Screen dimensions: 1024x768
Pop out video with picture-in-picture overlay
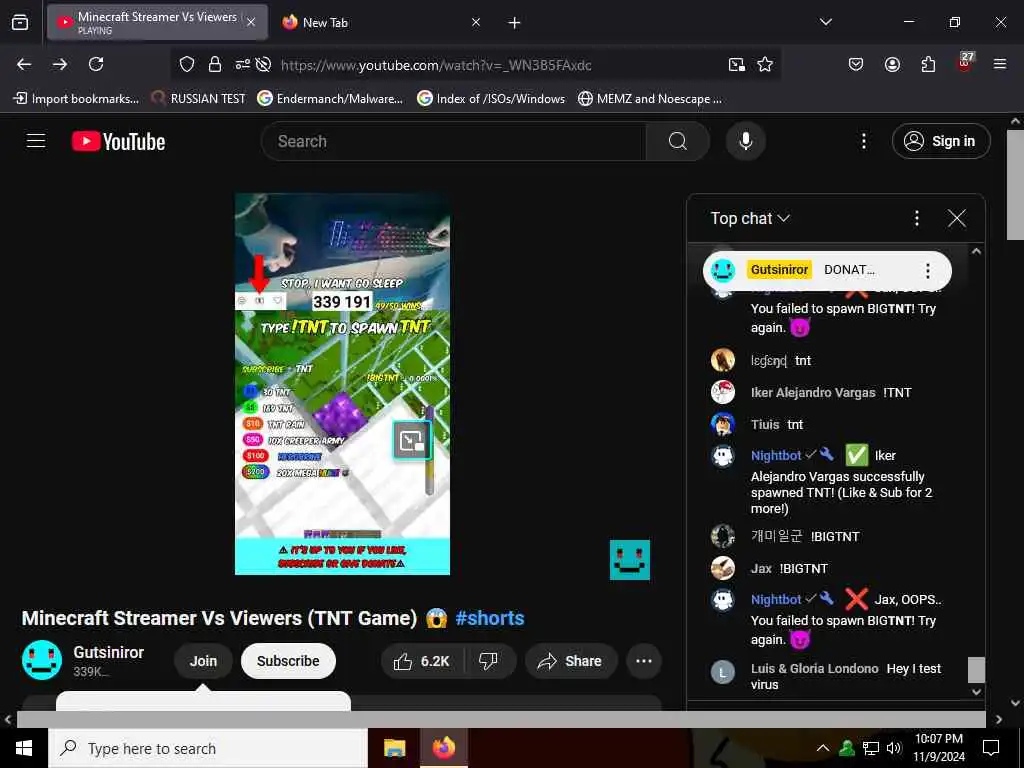pyautogui.click(x=411, y=441)
